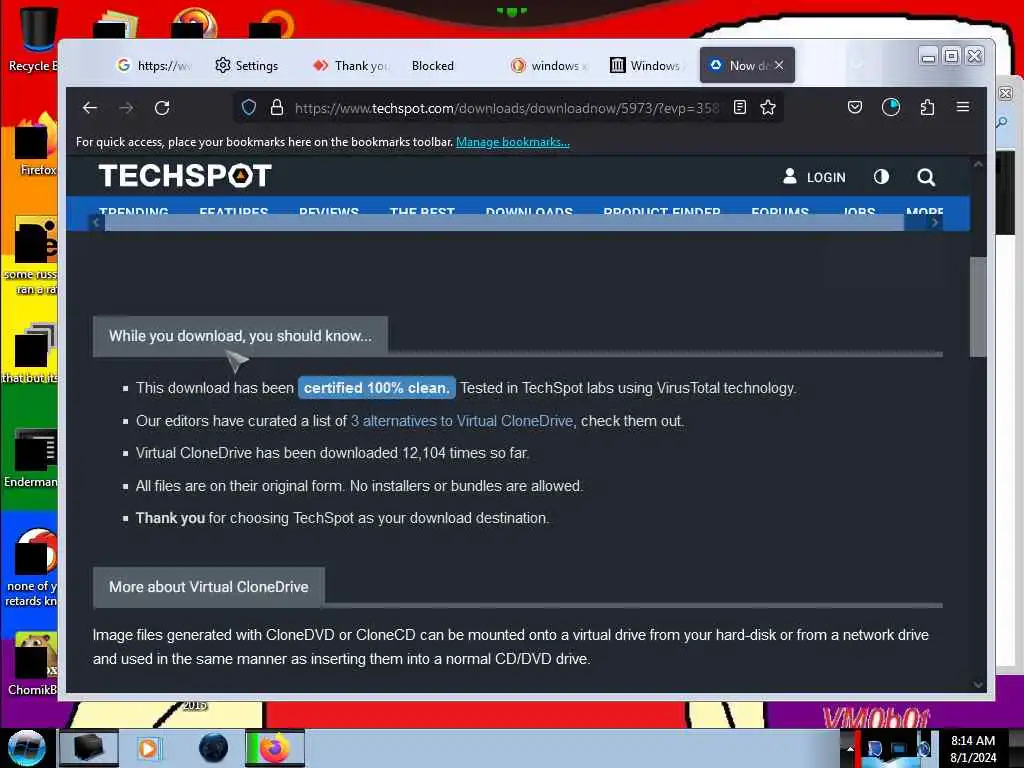This screenshot has width=1024, height=768.
Task: Click the LOGIN user link
Action: tap(814, 176)
